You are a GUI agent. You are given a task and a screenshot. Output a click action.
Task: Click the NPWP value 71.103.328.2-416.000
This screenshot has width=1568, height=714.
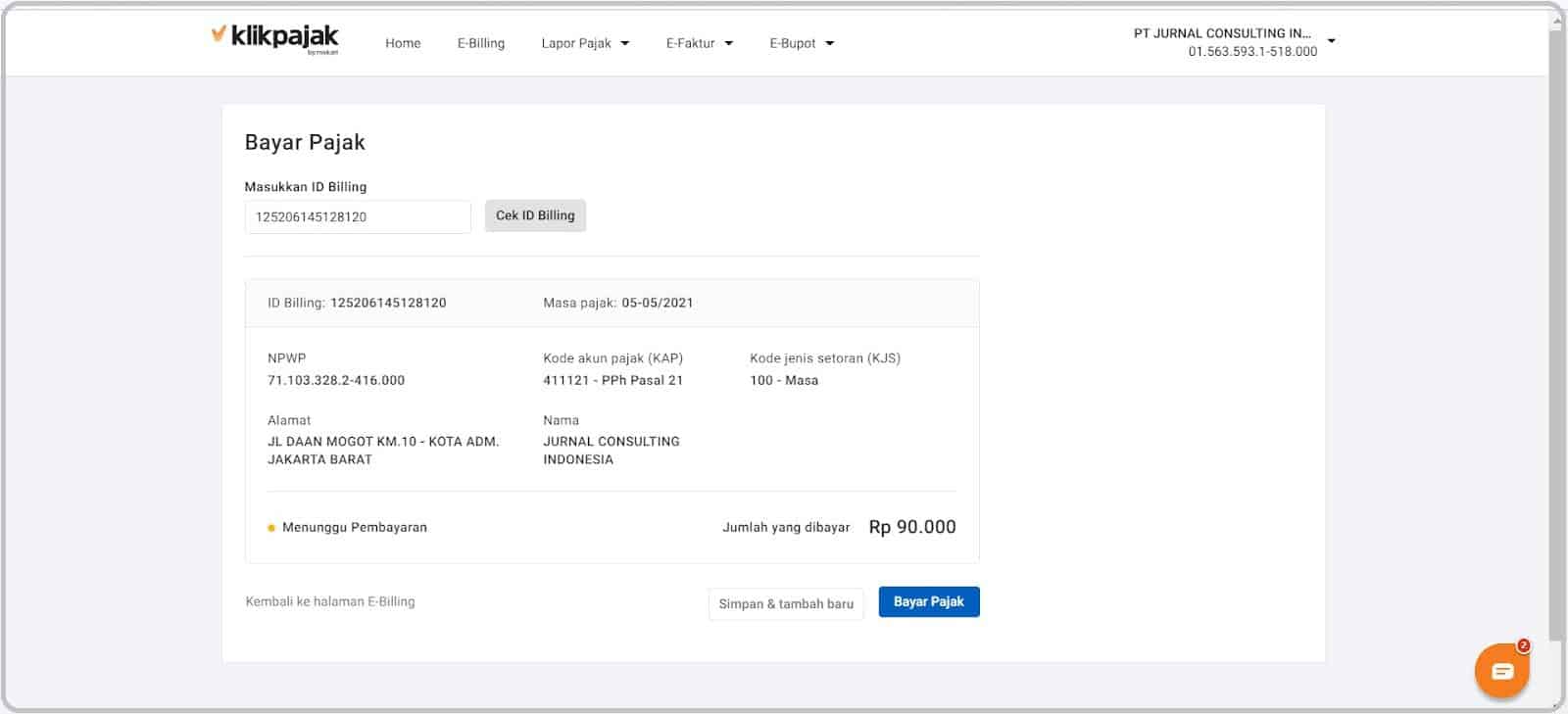pos(336,380)
